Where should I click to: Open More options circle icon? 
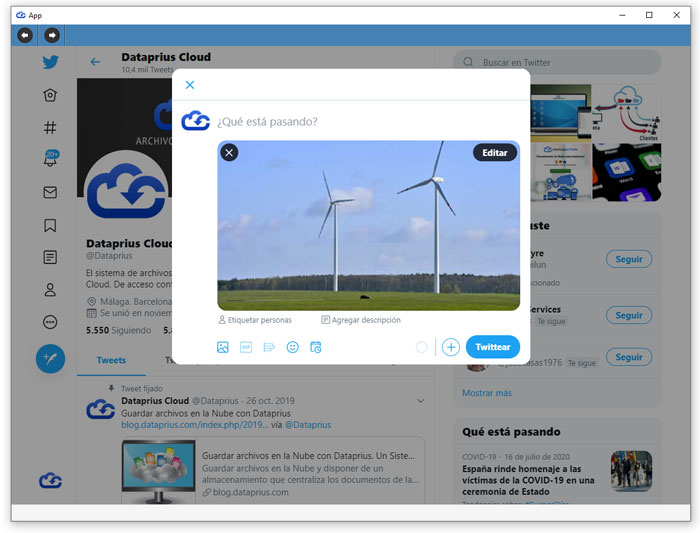point(50,322)
